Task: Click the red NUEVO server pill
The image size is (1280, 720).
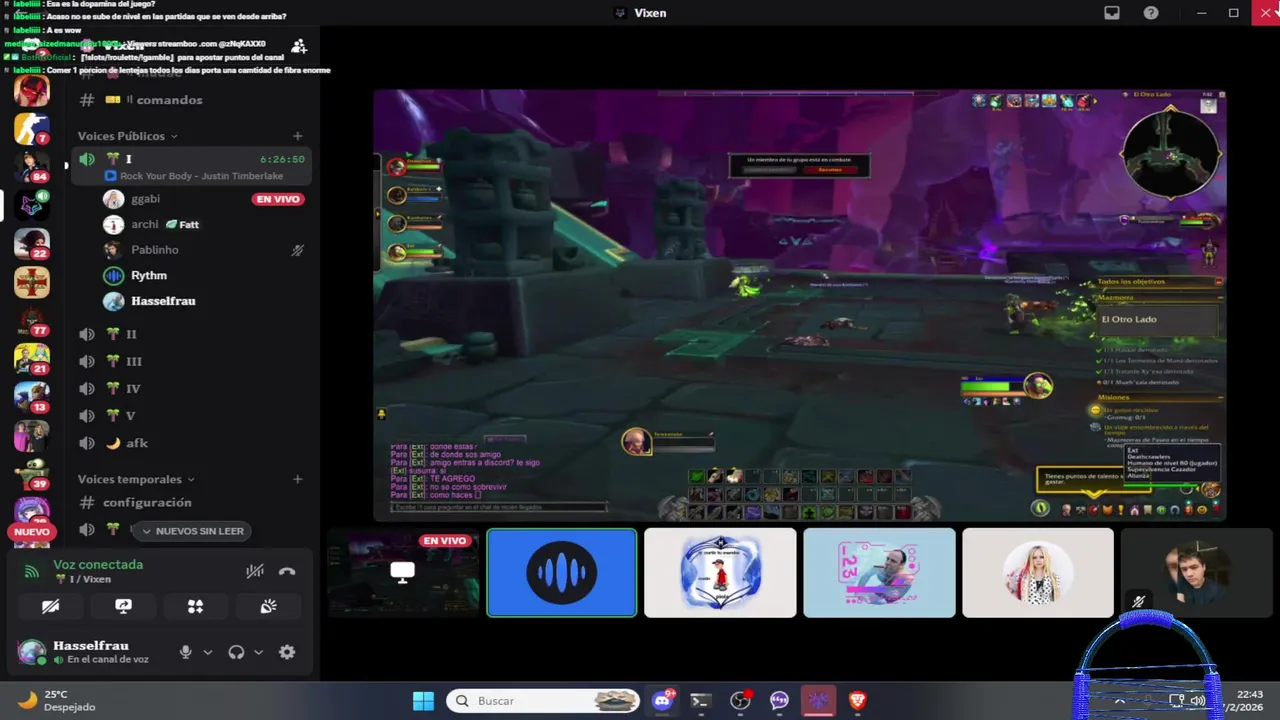Action: point(31,532)
